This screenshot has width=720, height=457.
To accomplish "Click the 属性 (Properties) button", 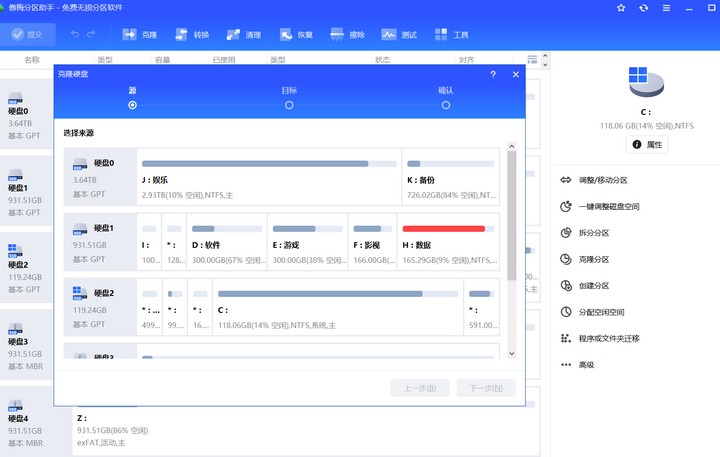I will click(x=647, y=145).
